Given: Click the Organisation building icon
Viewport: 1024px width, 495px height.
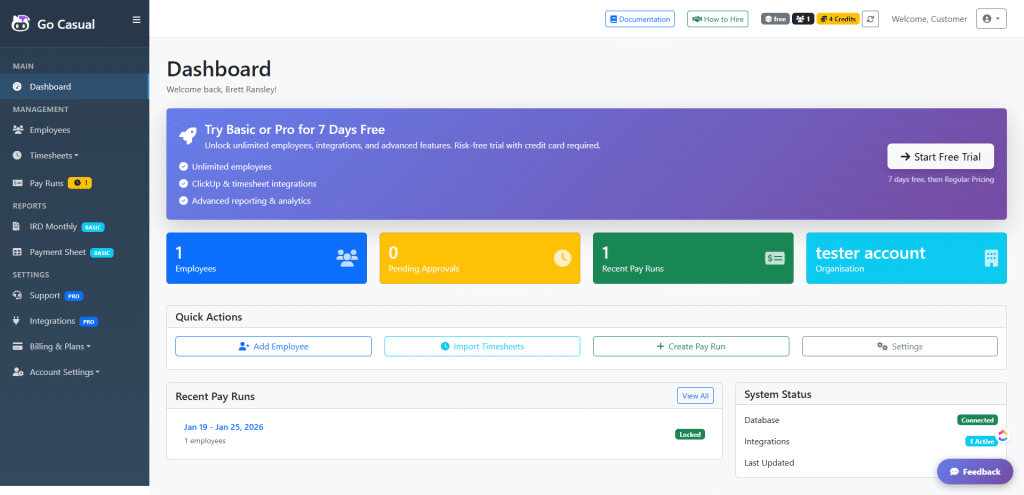Looking at the screenshot, I should pyautogui.click(x=991, y=258).
